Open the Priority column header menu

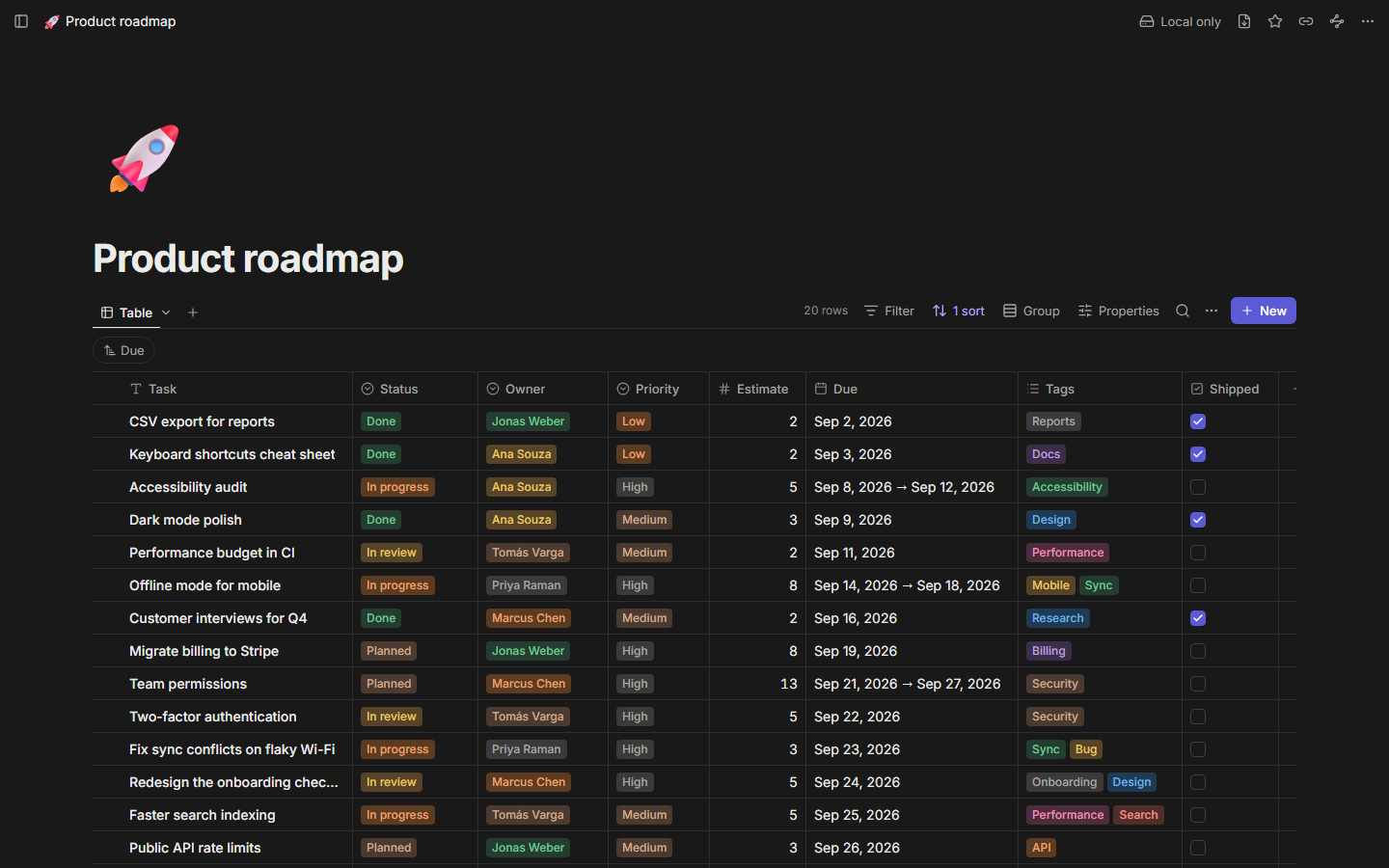pyautogui.click(x=659, y=389)
